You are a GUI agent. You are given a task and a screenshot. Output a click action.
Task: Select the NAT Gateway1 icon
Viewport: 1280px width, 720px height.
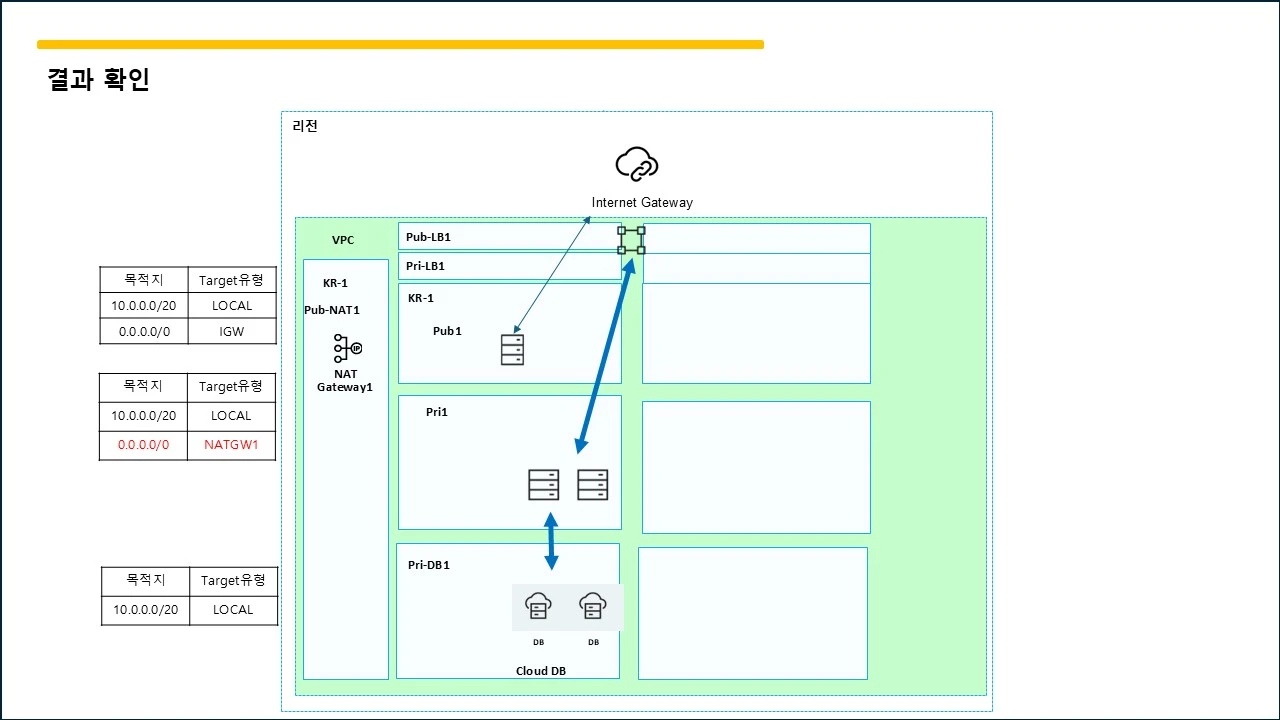point(347,348)
